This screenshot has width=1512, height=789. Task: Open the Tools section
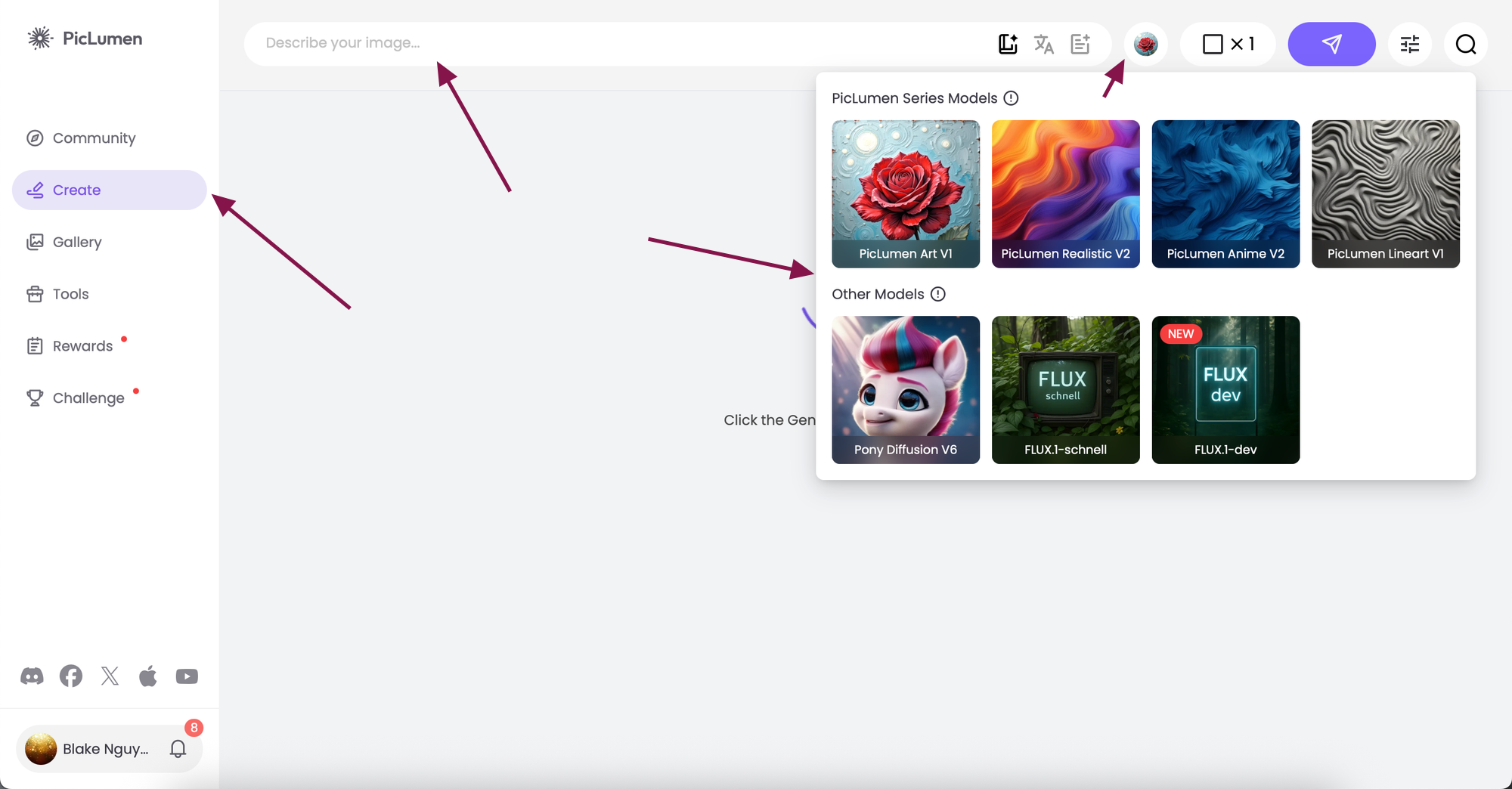tap(110, 294)
